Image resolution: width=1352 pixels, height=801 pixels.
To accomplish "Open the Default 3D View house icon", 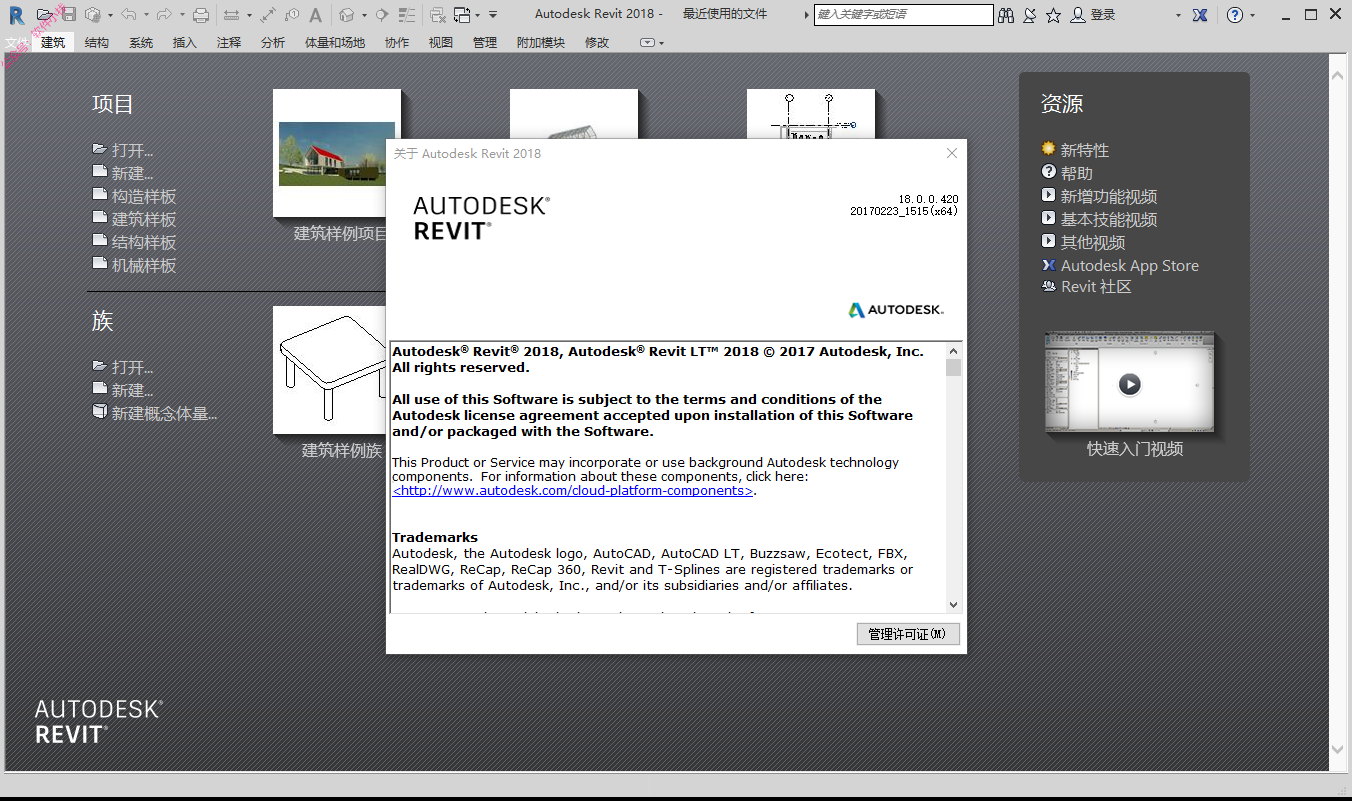I will pos(346,15).
